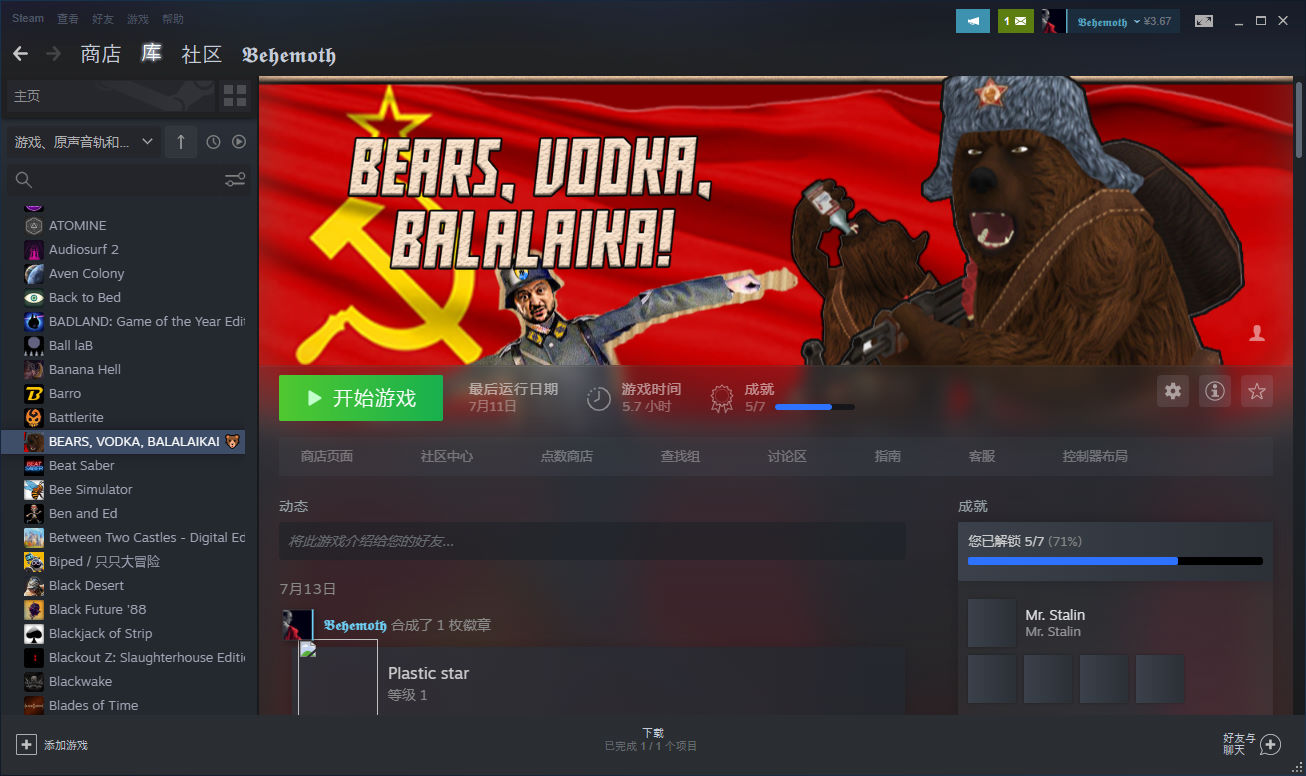Open the 点数商店 link
1306x776 pixels.
(567, 456)
